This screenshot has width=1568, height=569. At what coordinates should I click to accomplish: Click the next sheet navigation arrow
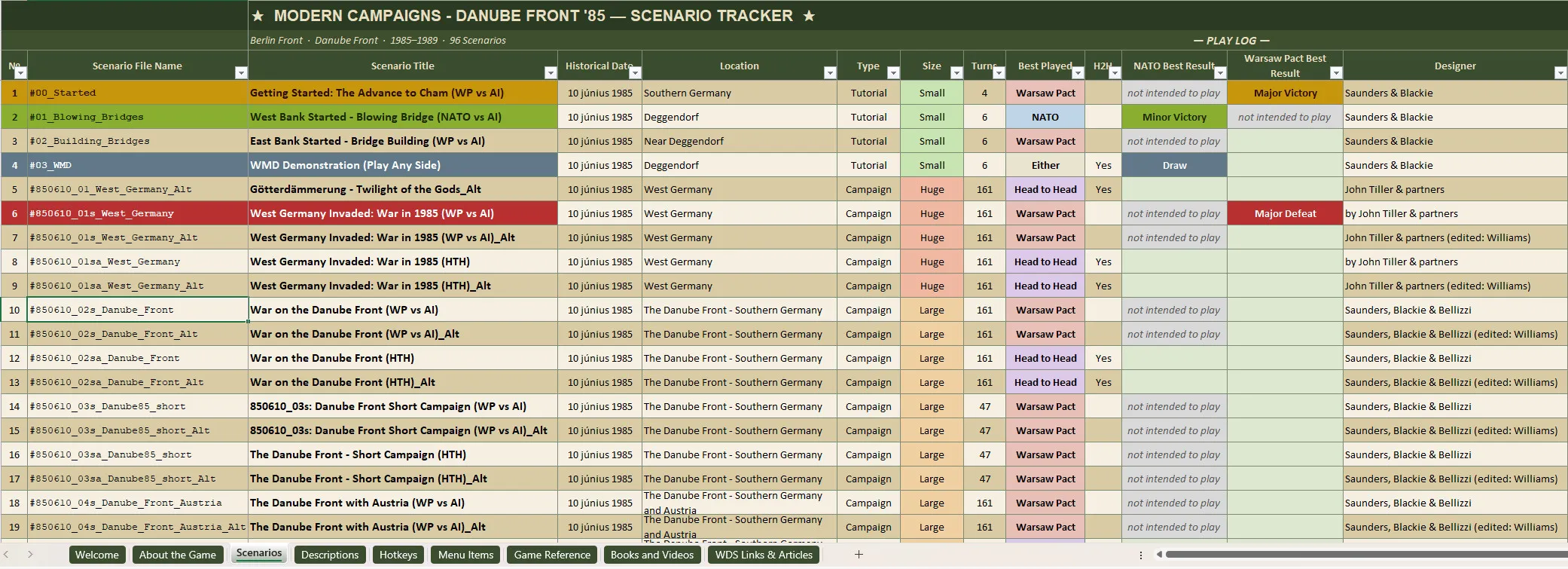[x=30, y=555]
